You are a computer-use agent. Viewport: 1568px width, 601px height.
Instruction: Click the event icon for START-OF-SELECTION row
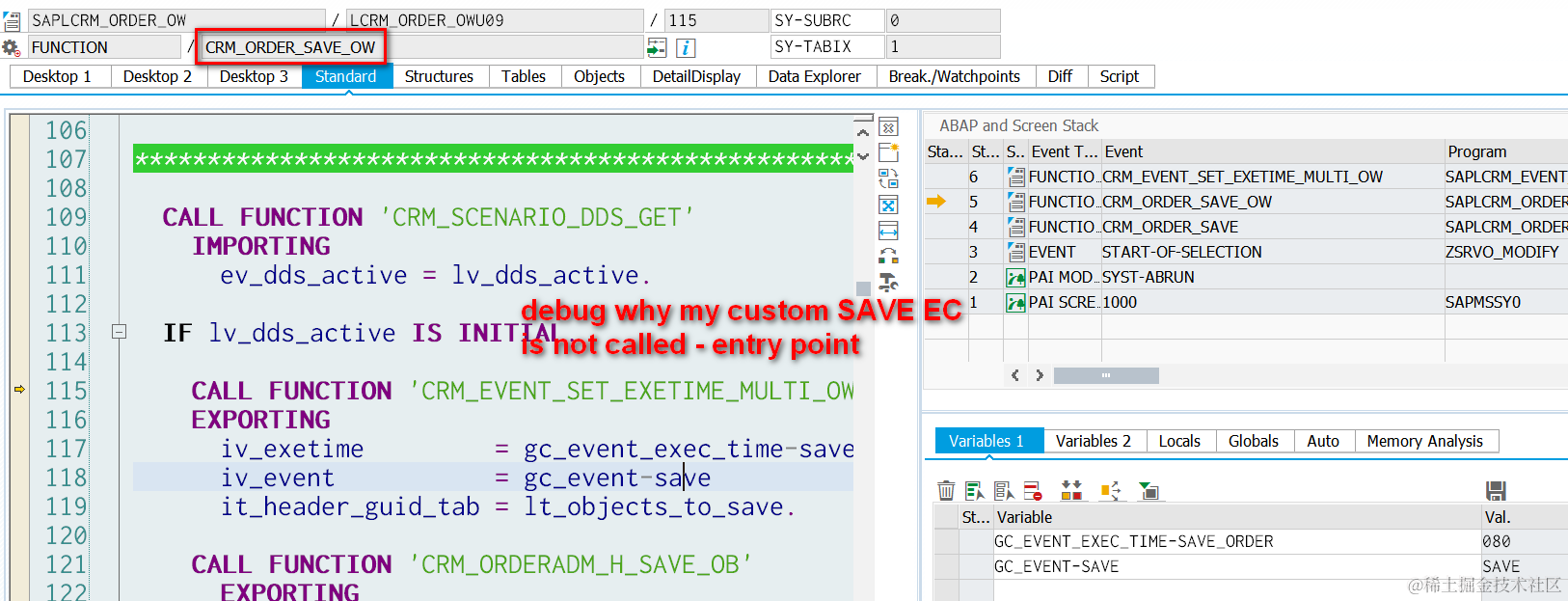(1015, 252)
